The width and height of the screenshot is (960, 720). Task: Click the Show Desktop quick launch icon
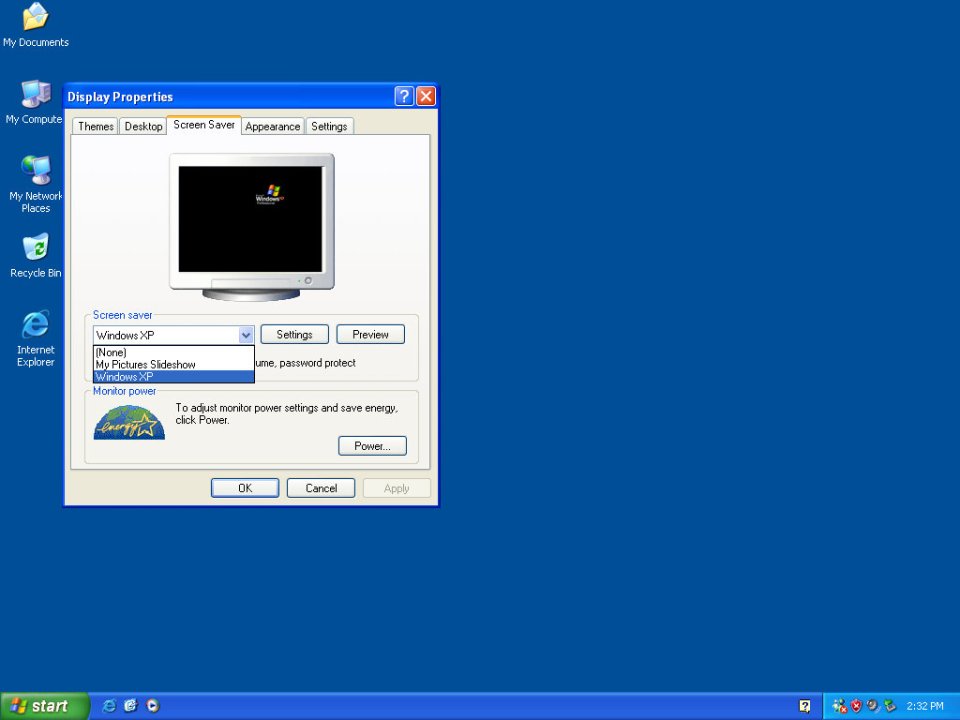pos(130,706)
